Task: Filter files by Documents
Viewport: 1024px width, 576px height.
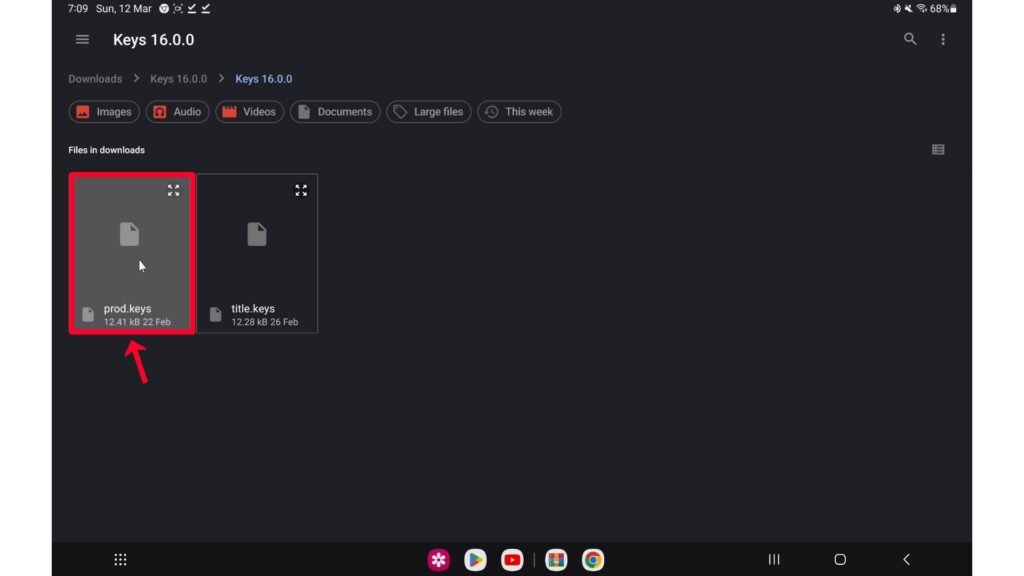Action: pyautogui.click(x=335, y=112)
